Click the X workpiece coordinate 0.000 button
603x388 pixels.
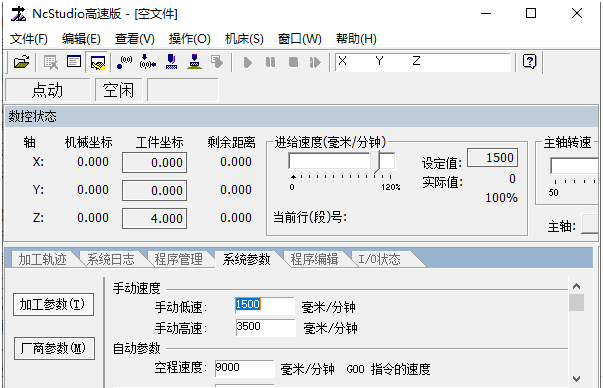click(155, 162)
